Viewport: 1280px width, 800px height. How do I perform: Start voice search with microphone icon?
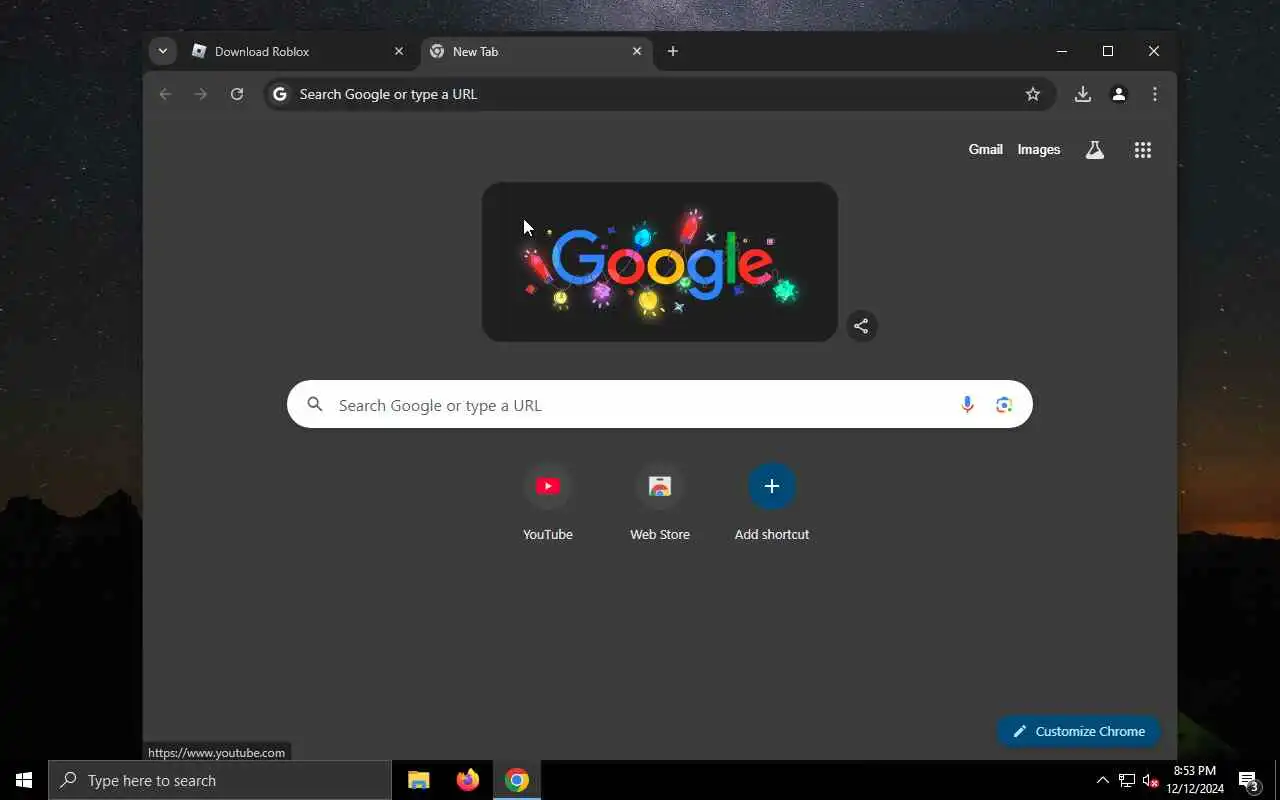point(967,405)
